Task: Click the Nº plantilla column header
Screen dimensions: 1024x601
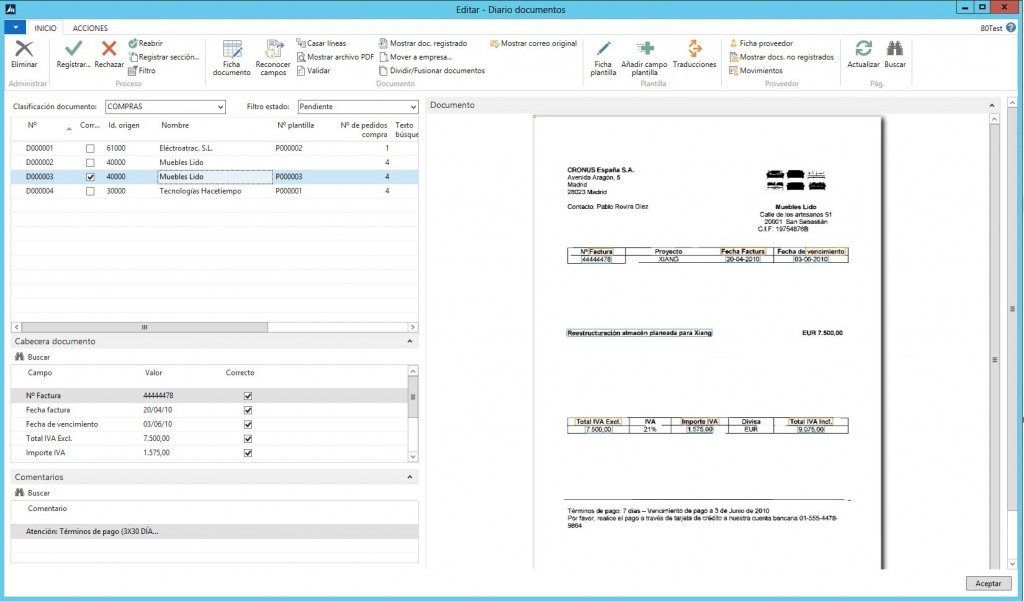Action: point(296,125)
